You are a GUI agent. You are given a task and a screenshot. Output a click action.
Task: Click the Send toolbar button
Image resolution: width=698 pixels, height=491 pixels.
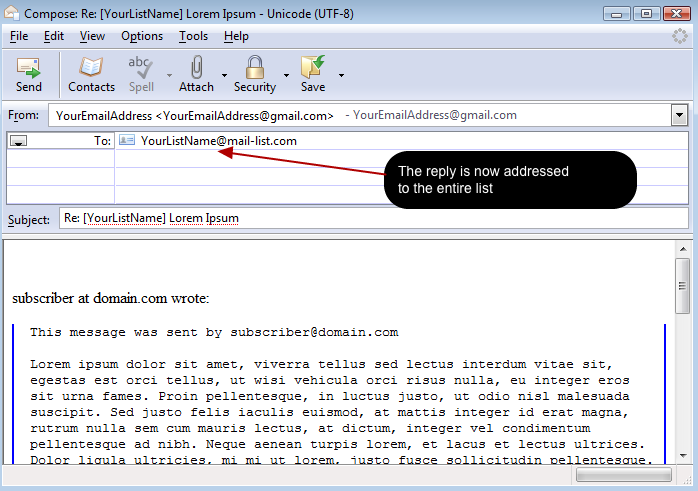[28, 74]
